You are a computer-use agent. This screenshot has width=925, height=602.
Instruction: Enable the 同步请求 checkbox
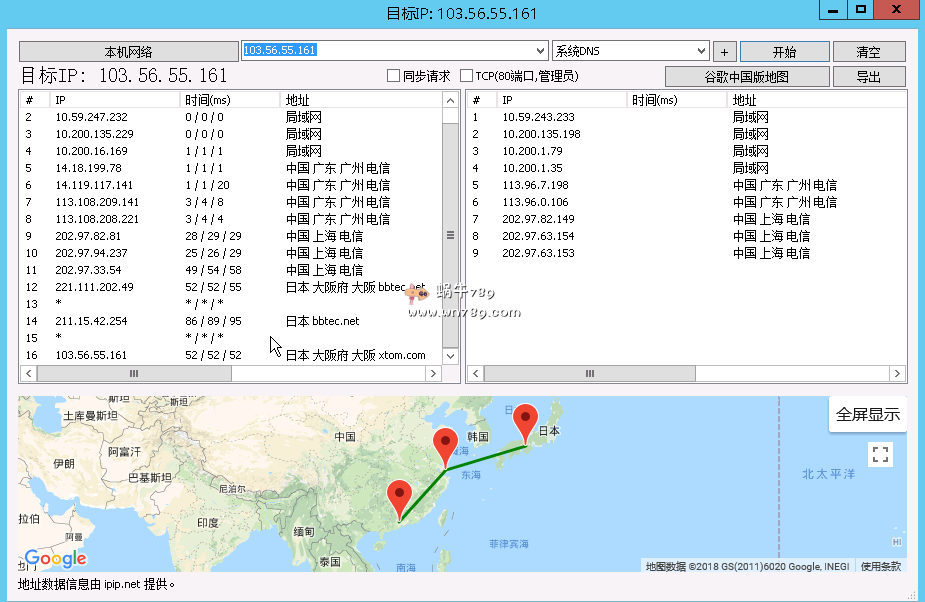pyautogui.click(x=394, y=76)
